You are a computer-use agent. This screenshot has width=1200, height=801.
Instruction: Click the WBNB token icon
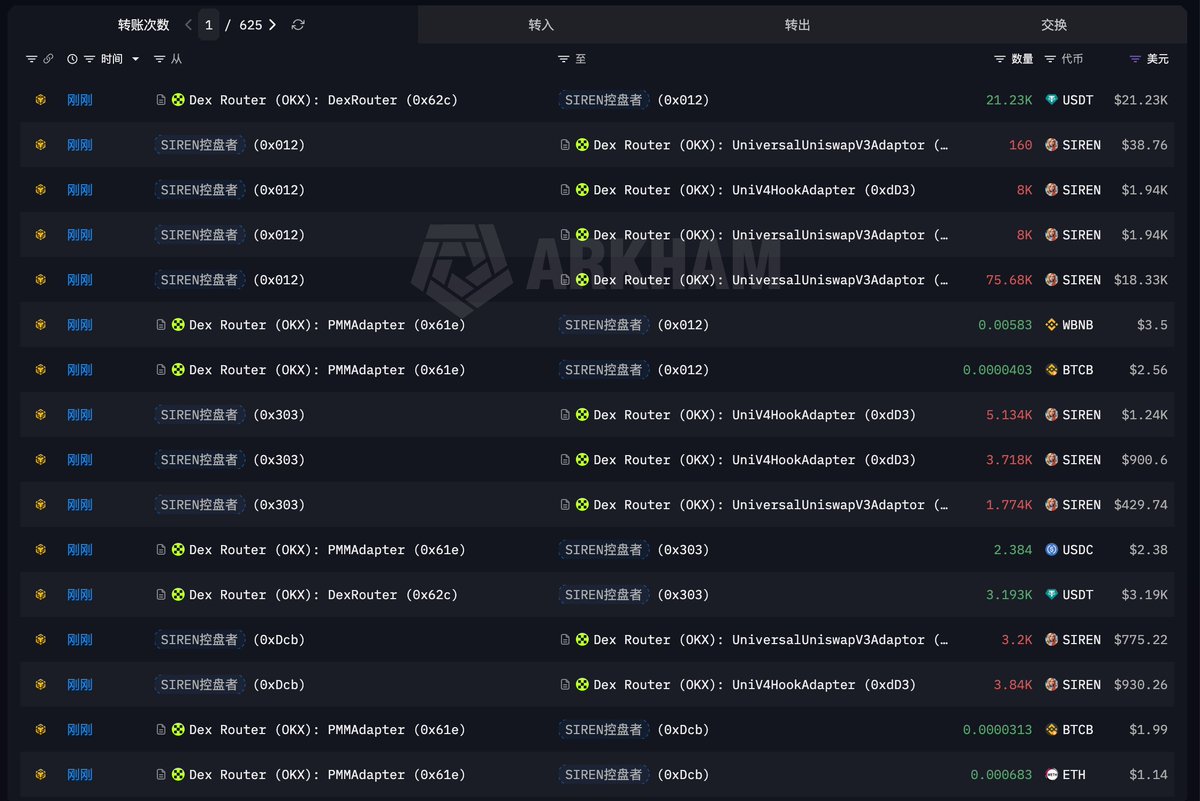(x=1051, y=325)
